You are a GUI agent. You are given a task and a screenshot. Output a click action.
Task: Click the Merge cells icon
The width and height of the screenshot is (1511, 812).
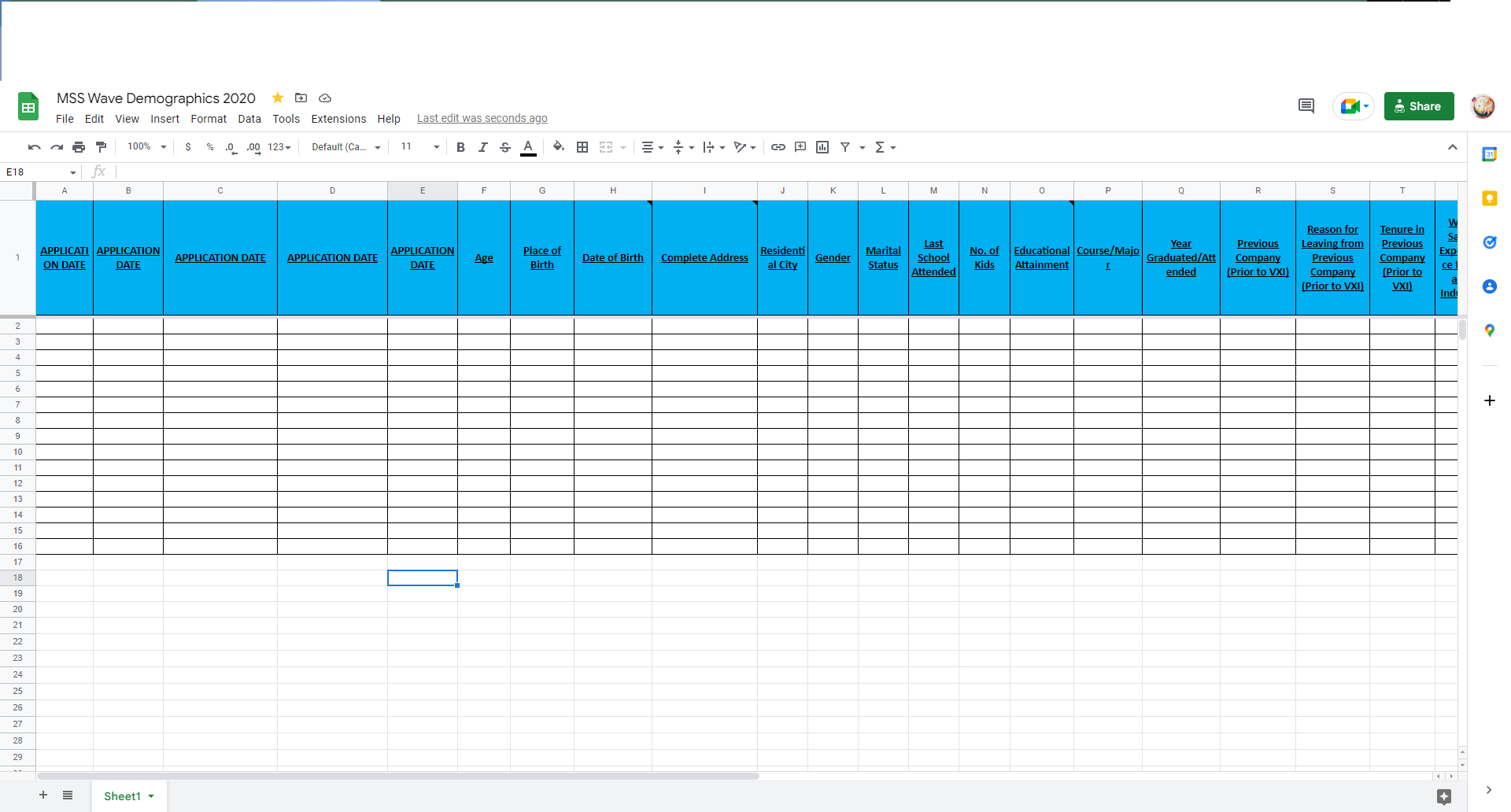(606, 147)
